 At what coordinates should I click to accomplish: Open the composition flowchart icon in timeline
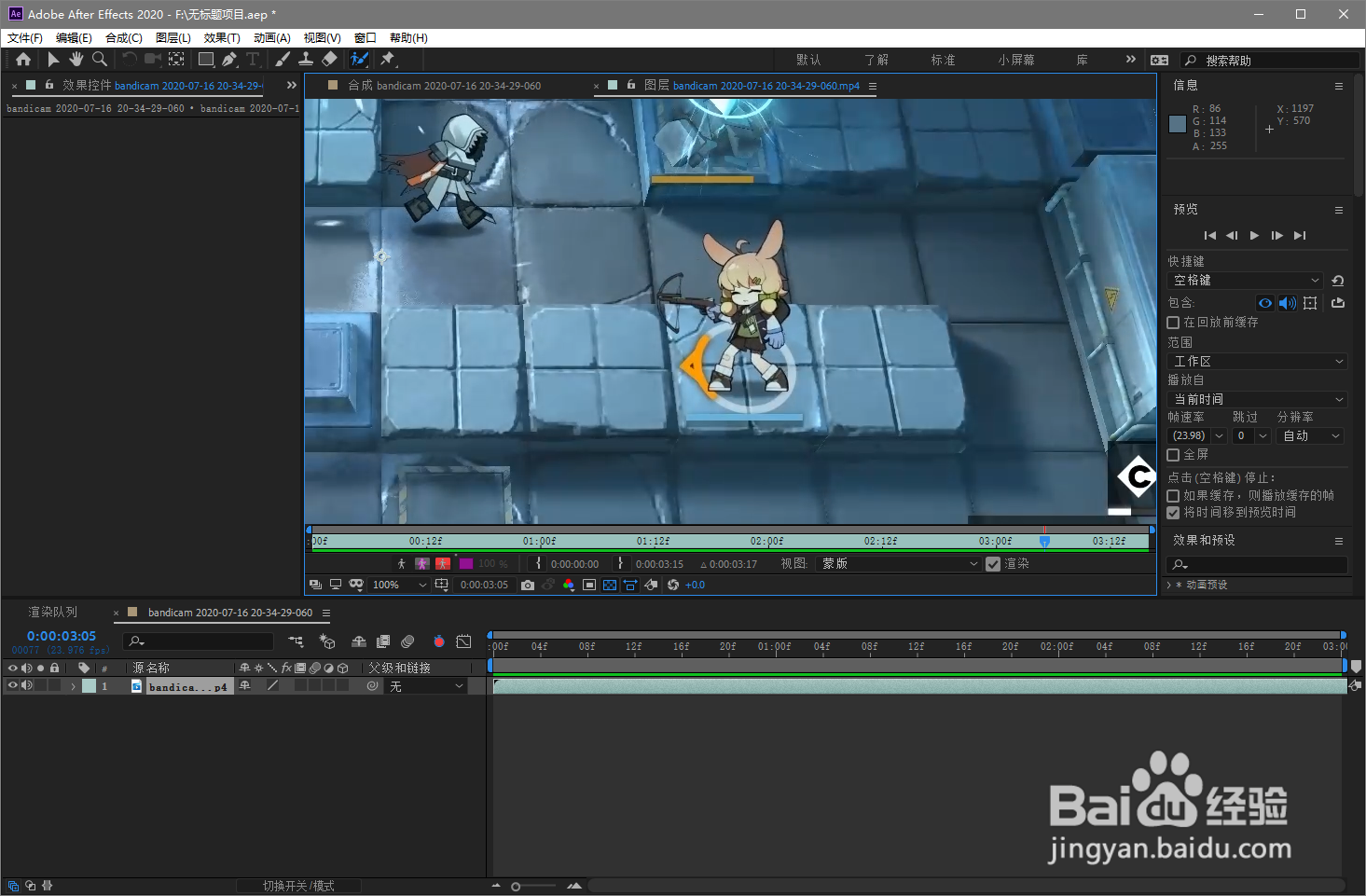click(x=296, y=641)
